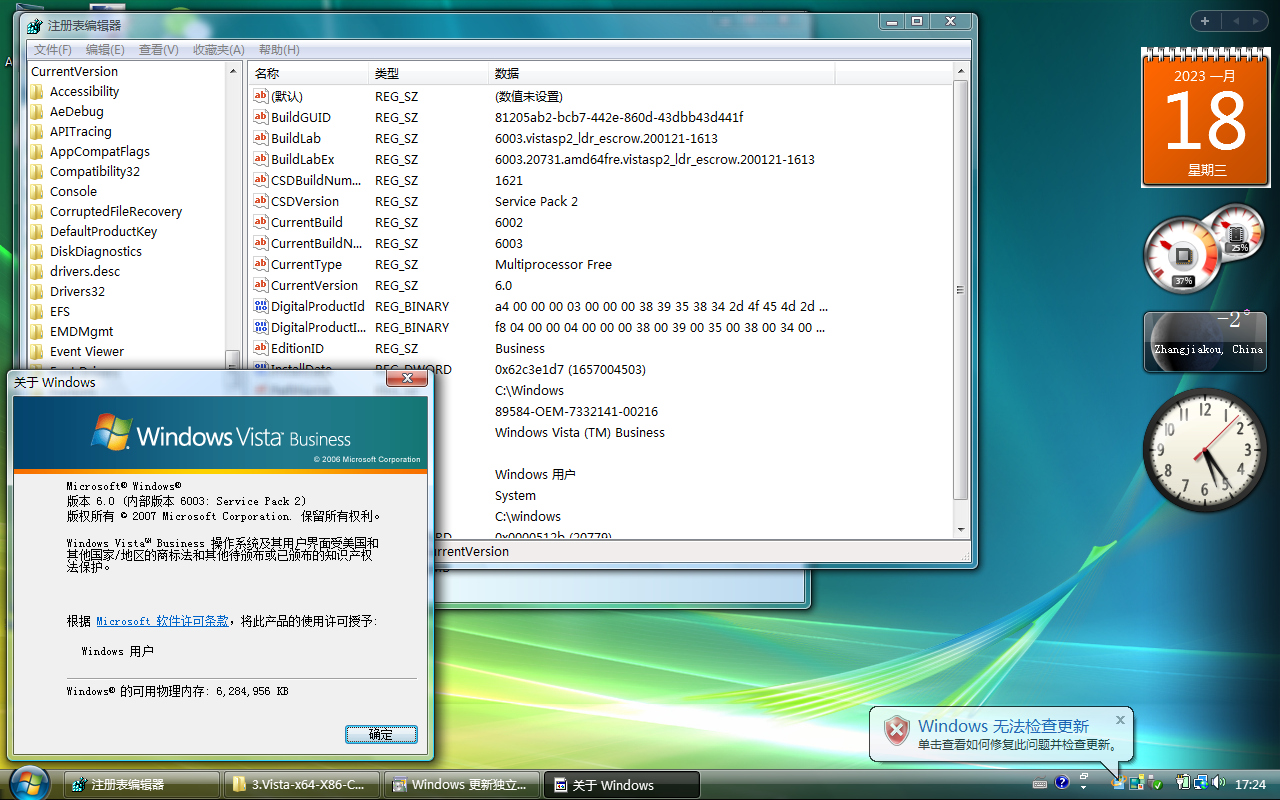Open the Windows Start orb

(x=29, y=781)
